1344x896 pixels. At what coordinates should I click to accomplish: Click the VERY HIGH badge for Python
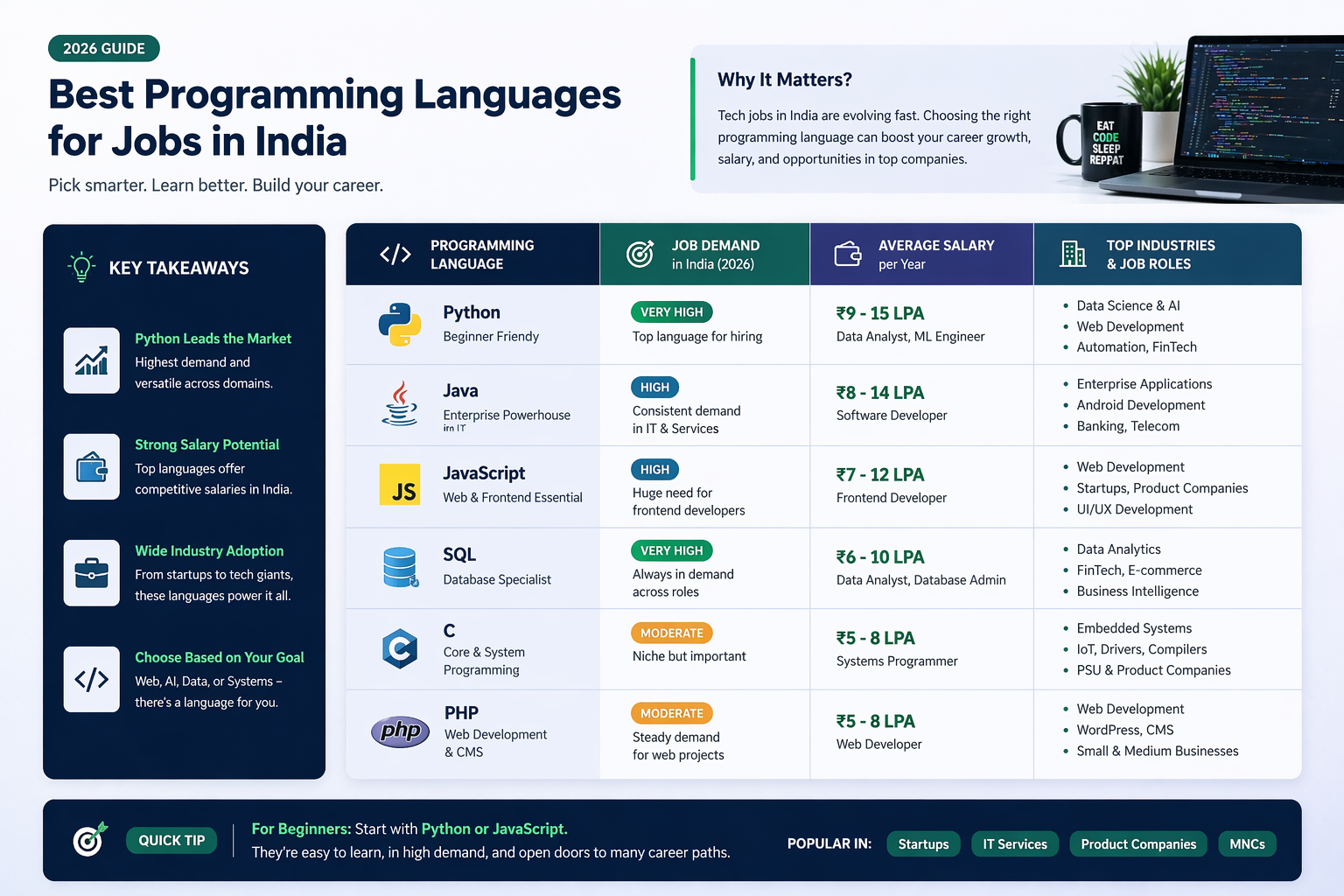[x=671, y=311]
